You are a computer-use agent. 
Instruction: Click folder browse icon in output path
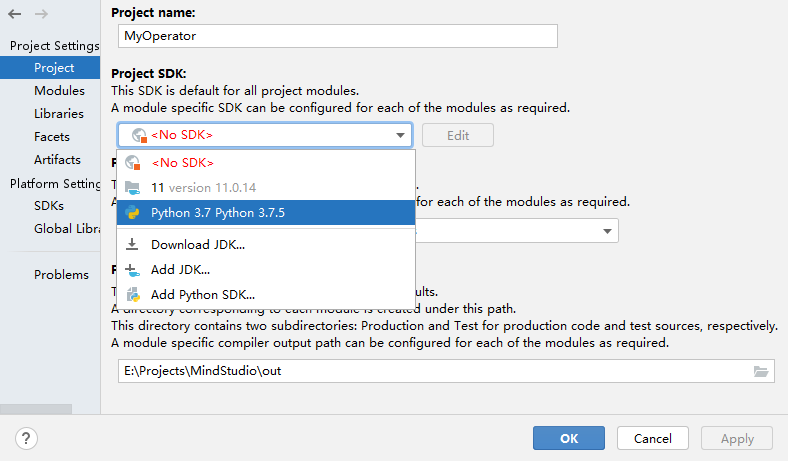761,372
